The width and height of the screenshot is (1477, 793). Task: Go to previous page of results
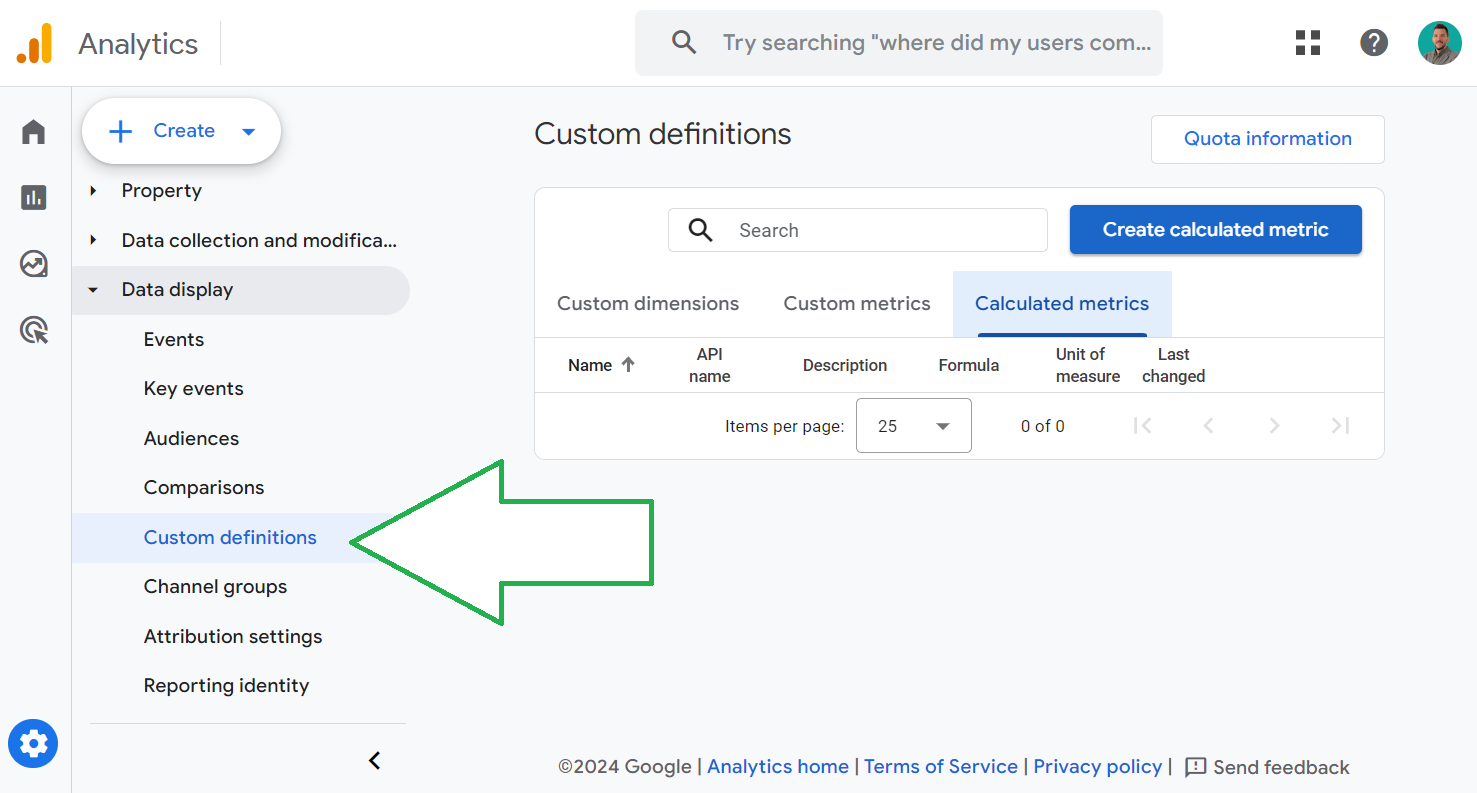pyautogui.click(x=1208, y=426)
